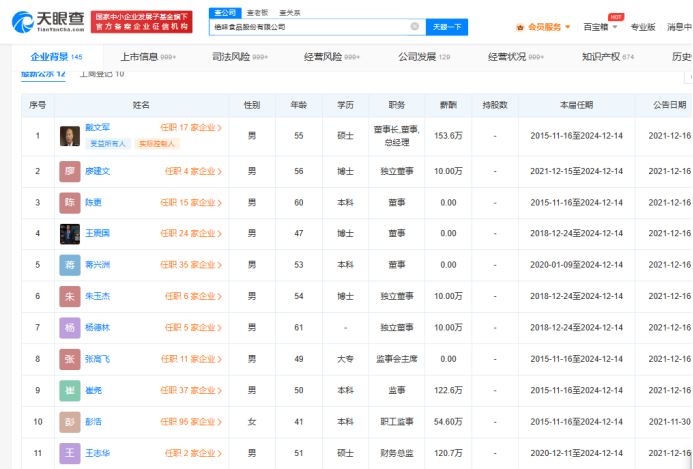Image resolution: width=693 pixels, height=469 pixels.
Task: Switch to the 上市信息 tab
Action: click(x=141, y=57)
